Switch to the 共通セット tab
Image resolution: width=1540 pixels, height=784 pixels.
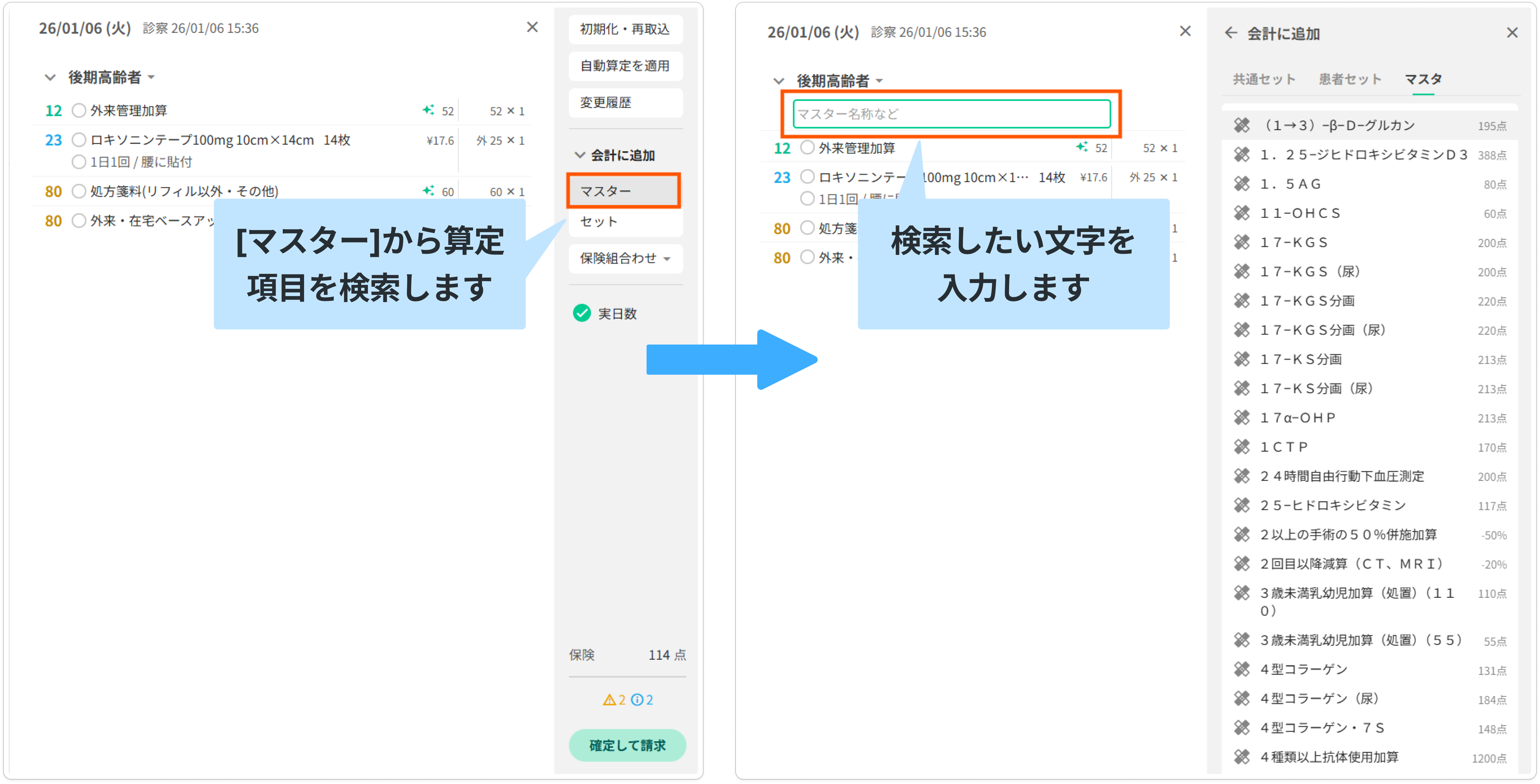click(1264, 79)
